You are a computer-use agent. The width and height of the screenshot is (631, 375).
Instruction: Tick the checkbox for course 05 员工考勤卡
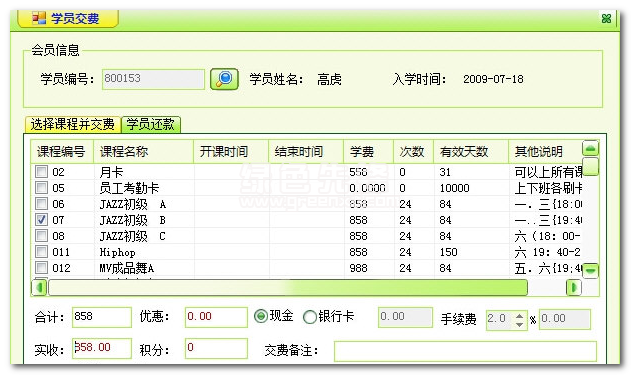click(x=41, y=188)
